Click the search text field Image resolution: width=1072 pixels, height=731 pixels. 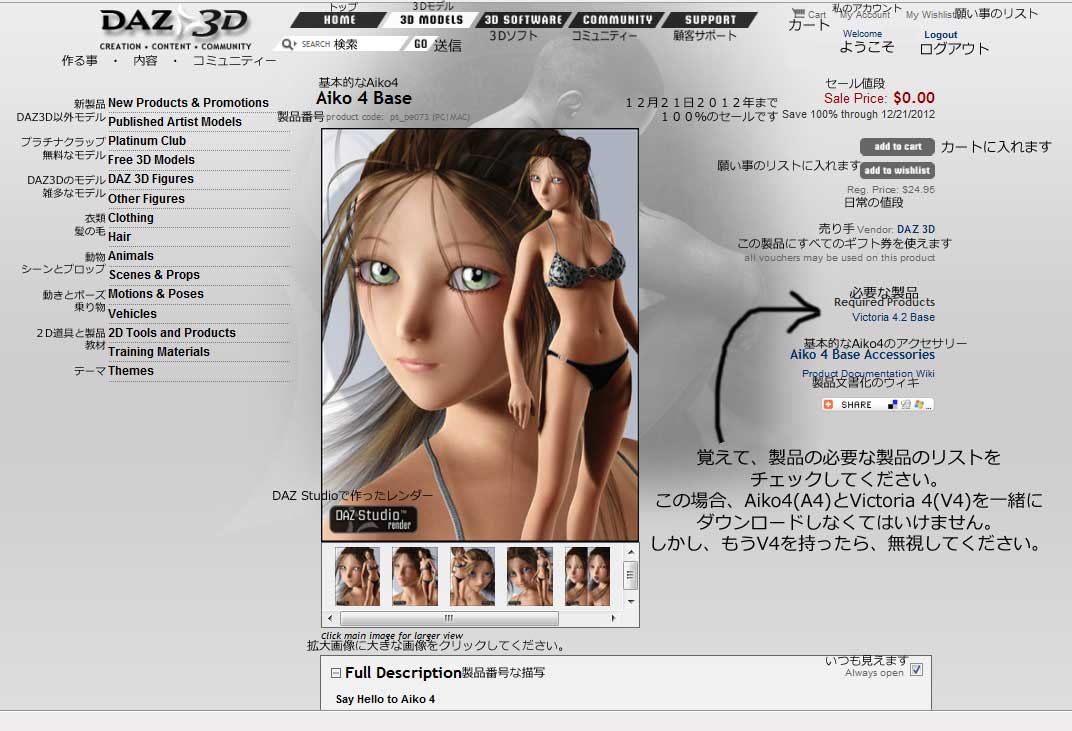click(x=353, y=44)
